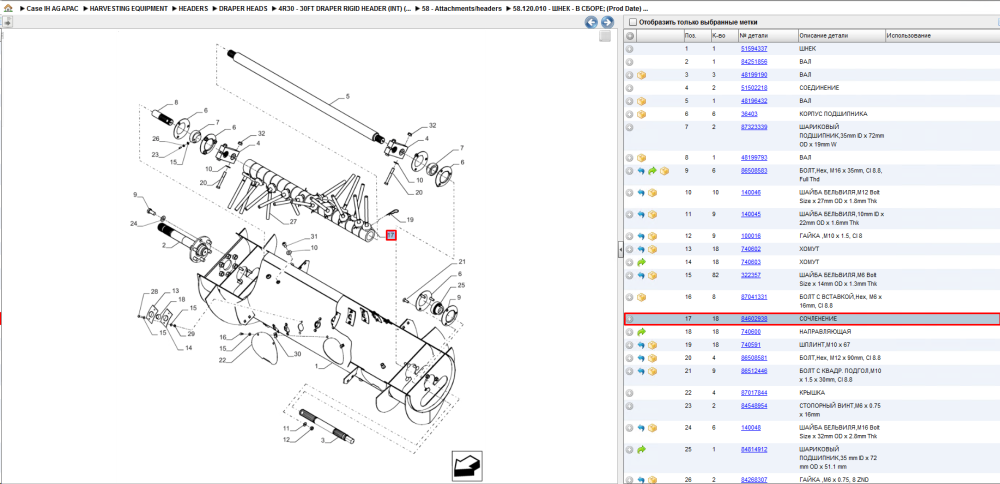
Task: Click the green forward-arrow icon for part 740600
Action: (642, 332)
